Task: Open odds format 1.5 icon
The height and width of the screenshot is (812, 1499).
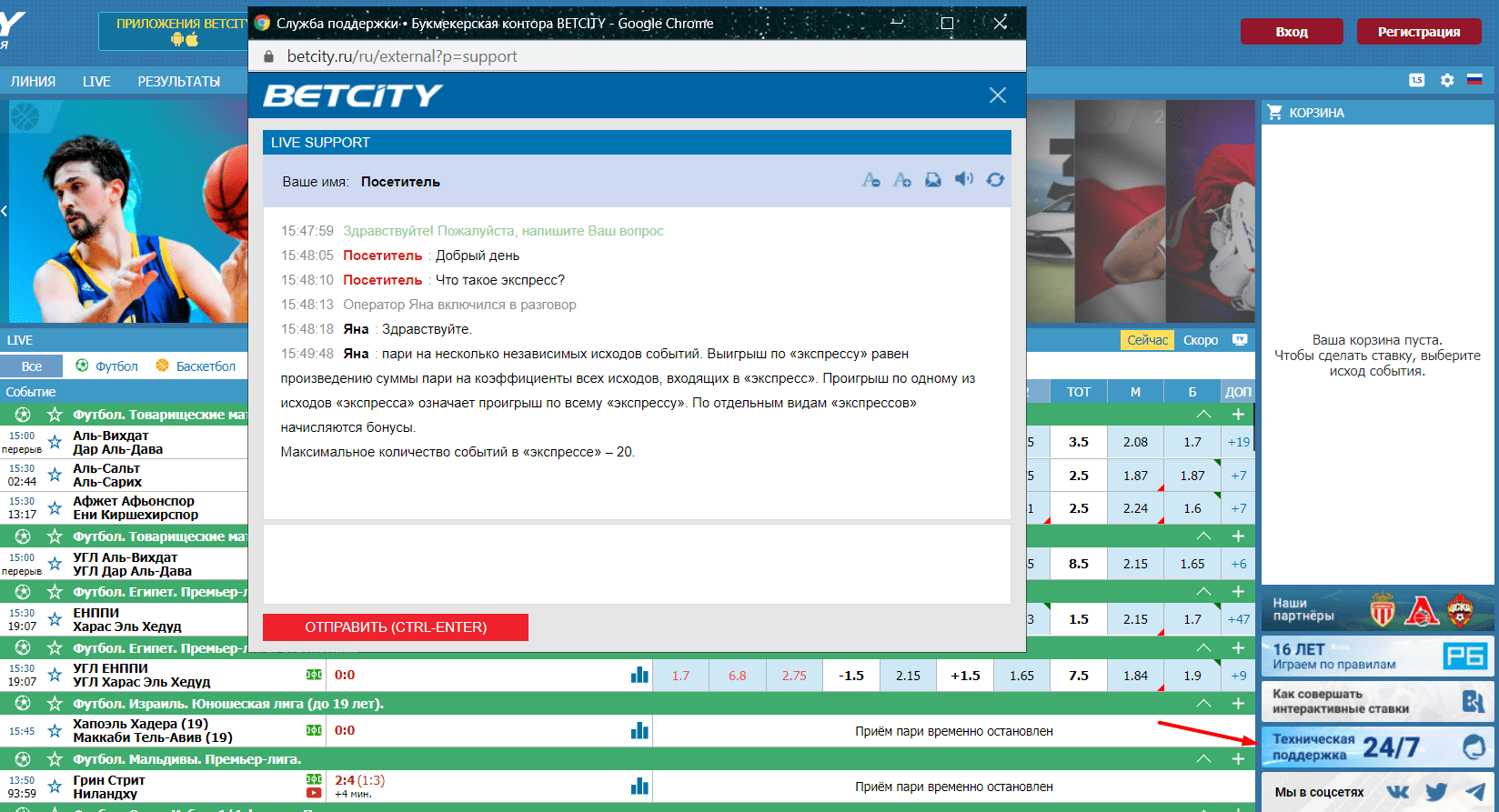Action: (1417, 80)
